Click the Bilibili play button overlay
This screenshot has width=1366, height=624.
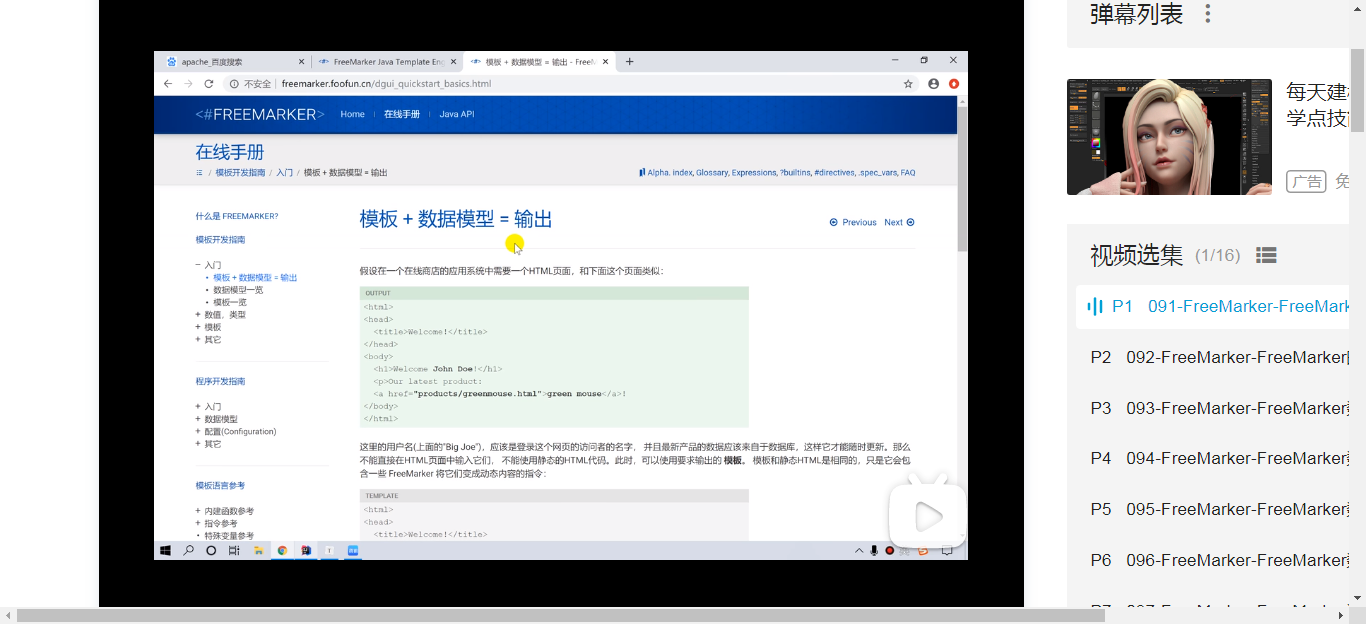(927, 515)
